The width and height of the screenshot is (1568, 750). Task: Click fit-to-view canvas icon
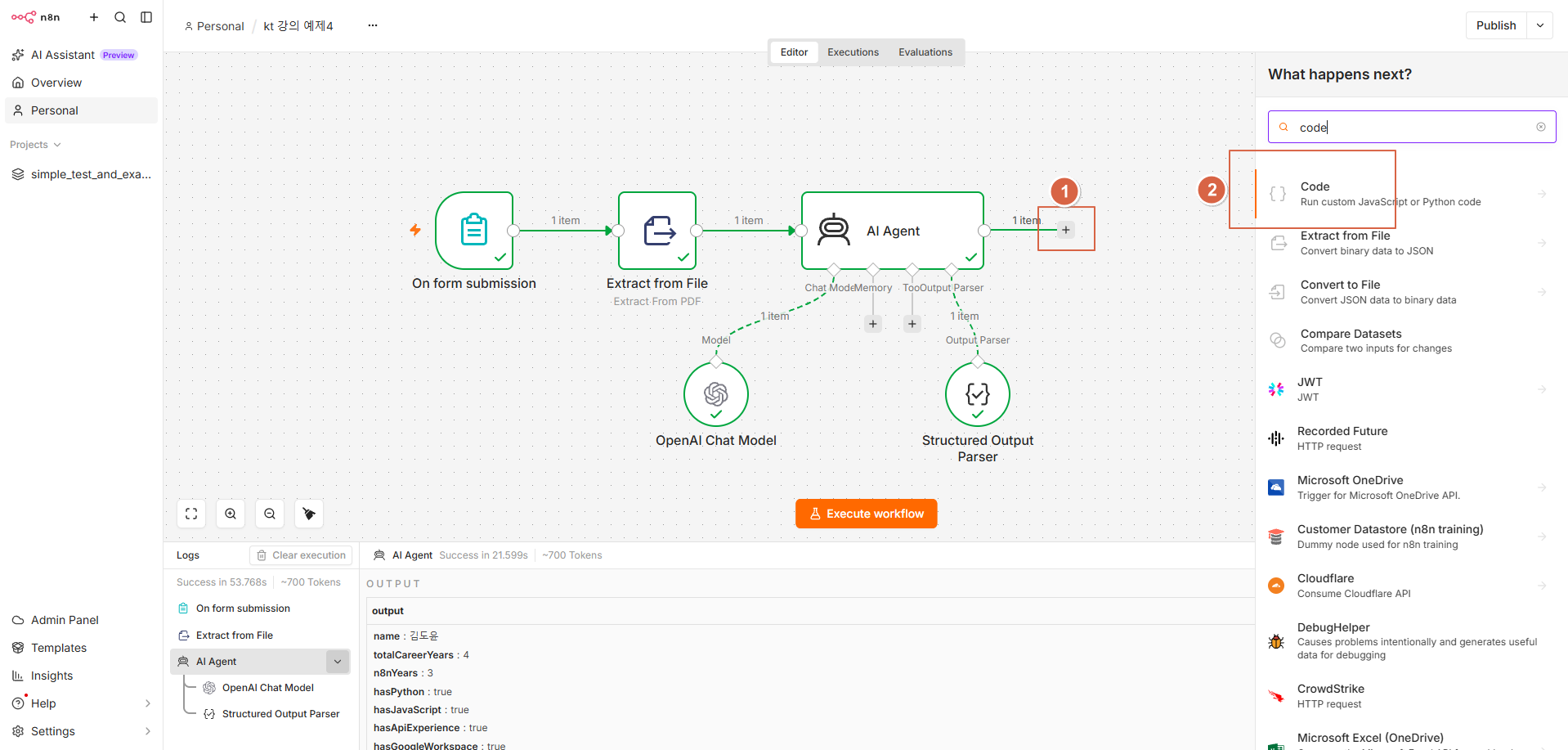click(191, 514)
